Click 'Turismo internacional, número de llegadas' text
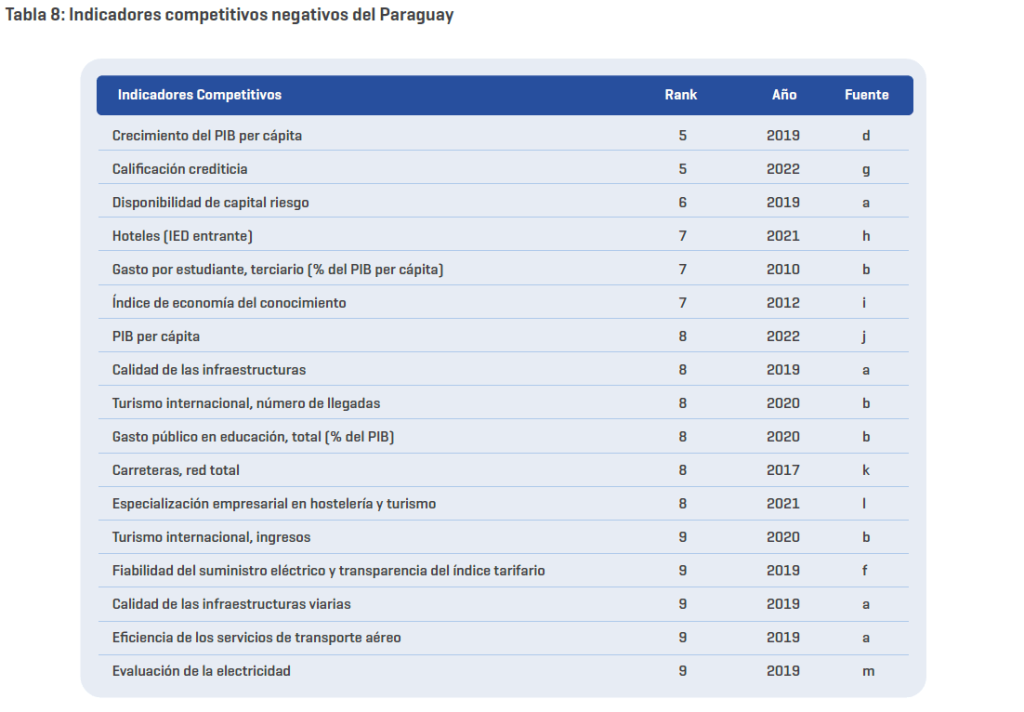Screen dimensions: 1024x712 point(246,403)
